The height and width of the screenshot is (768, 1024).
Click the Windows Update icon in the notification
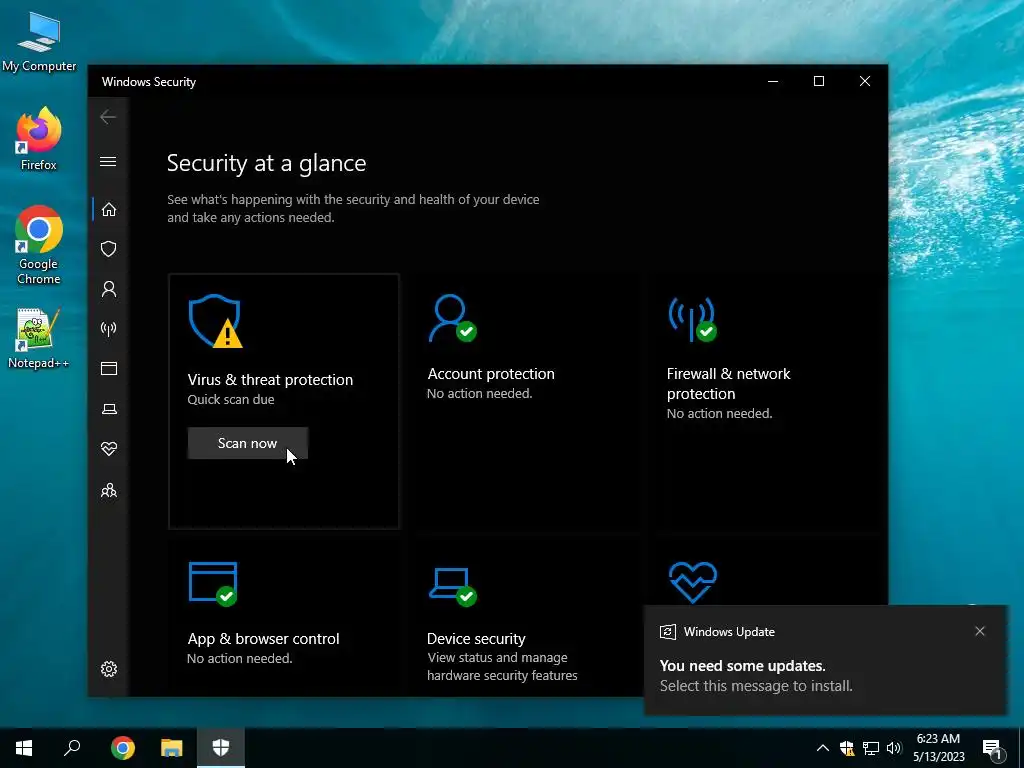pyautogui.click(x=667, y=632)
